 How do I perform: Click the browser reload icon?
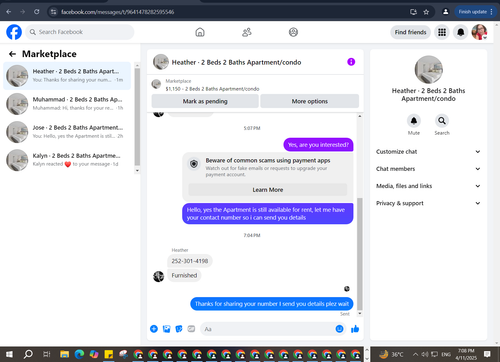click(x=37, y=12)
